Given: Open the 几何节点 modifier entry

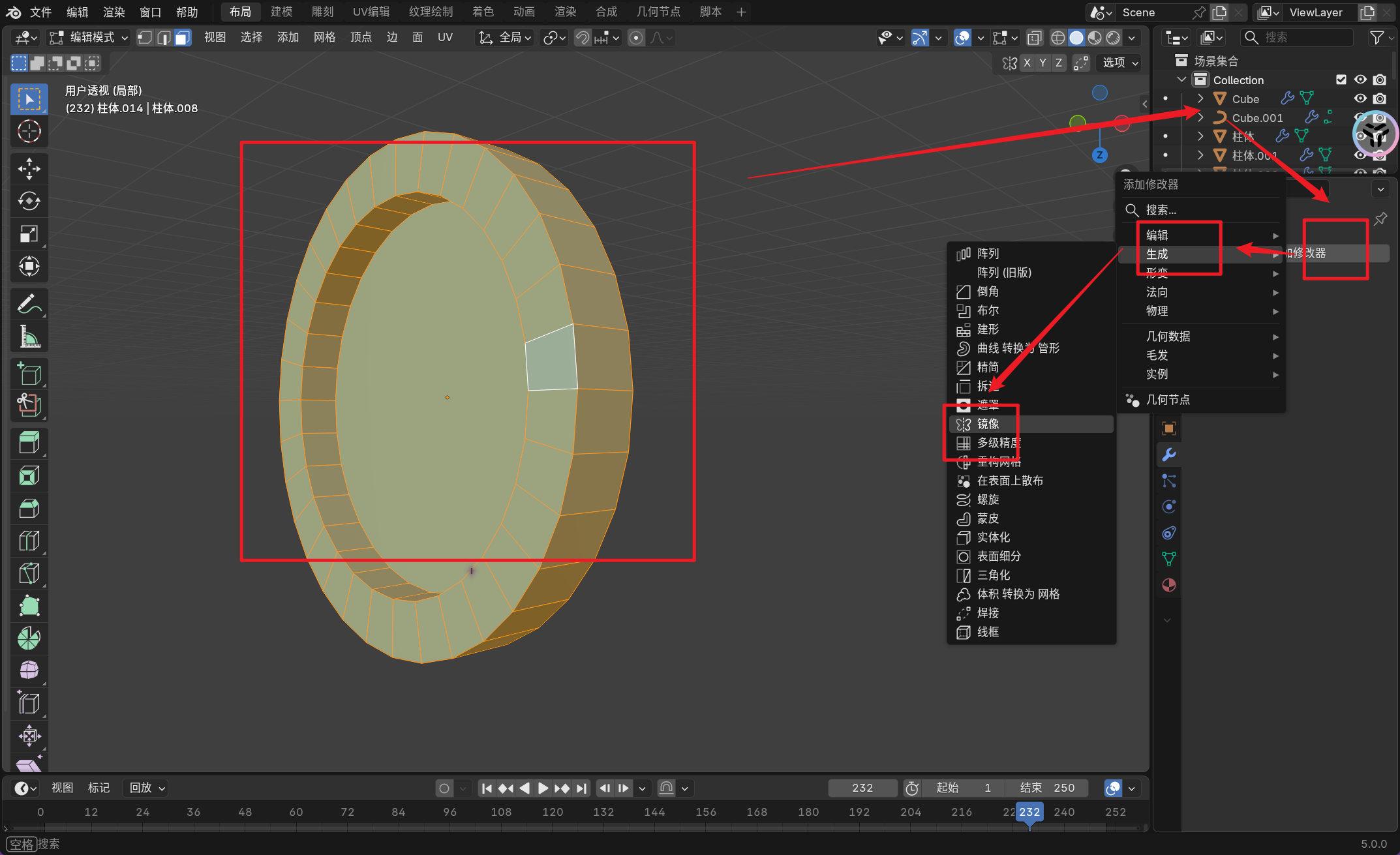Looking at the screenshot, I should pyautogui.click(x=1168, y=399).
